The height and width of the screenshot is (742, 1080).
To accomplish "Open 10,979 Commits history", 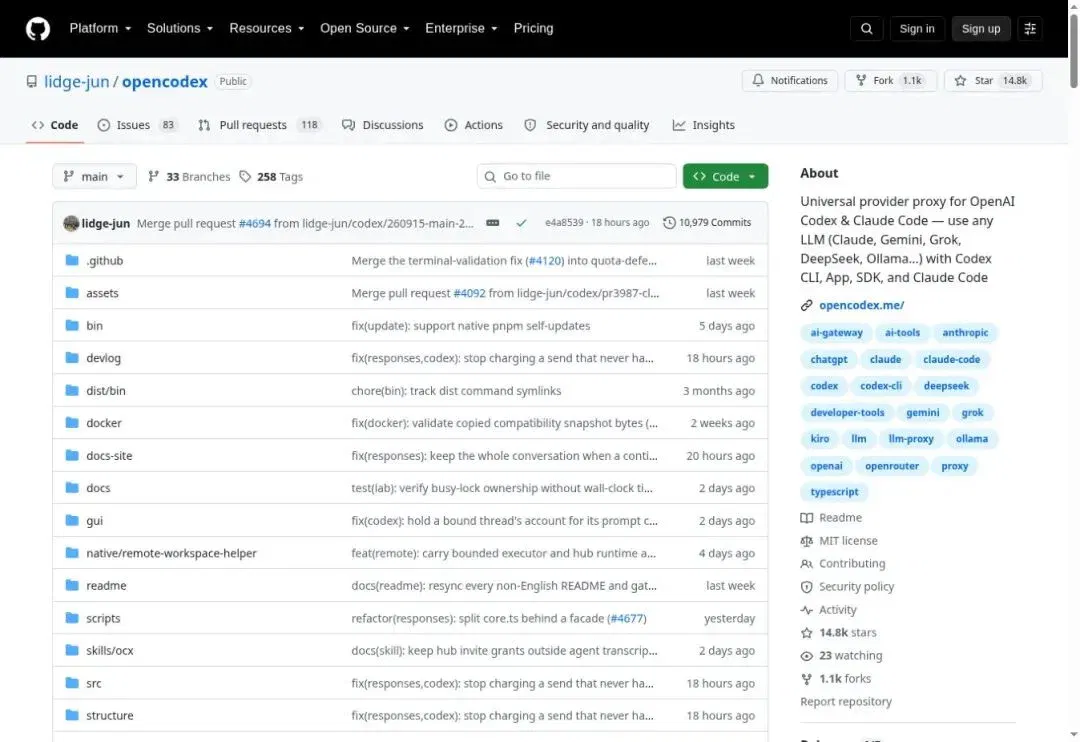I will click(707, 223).
